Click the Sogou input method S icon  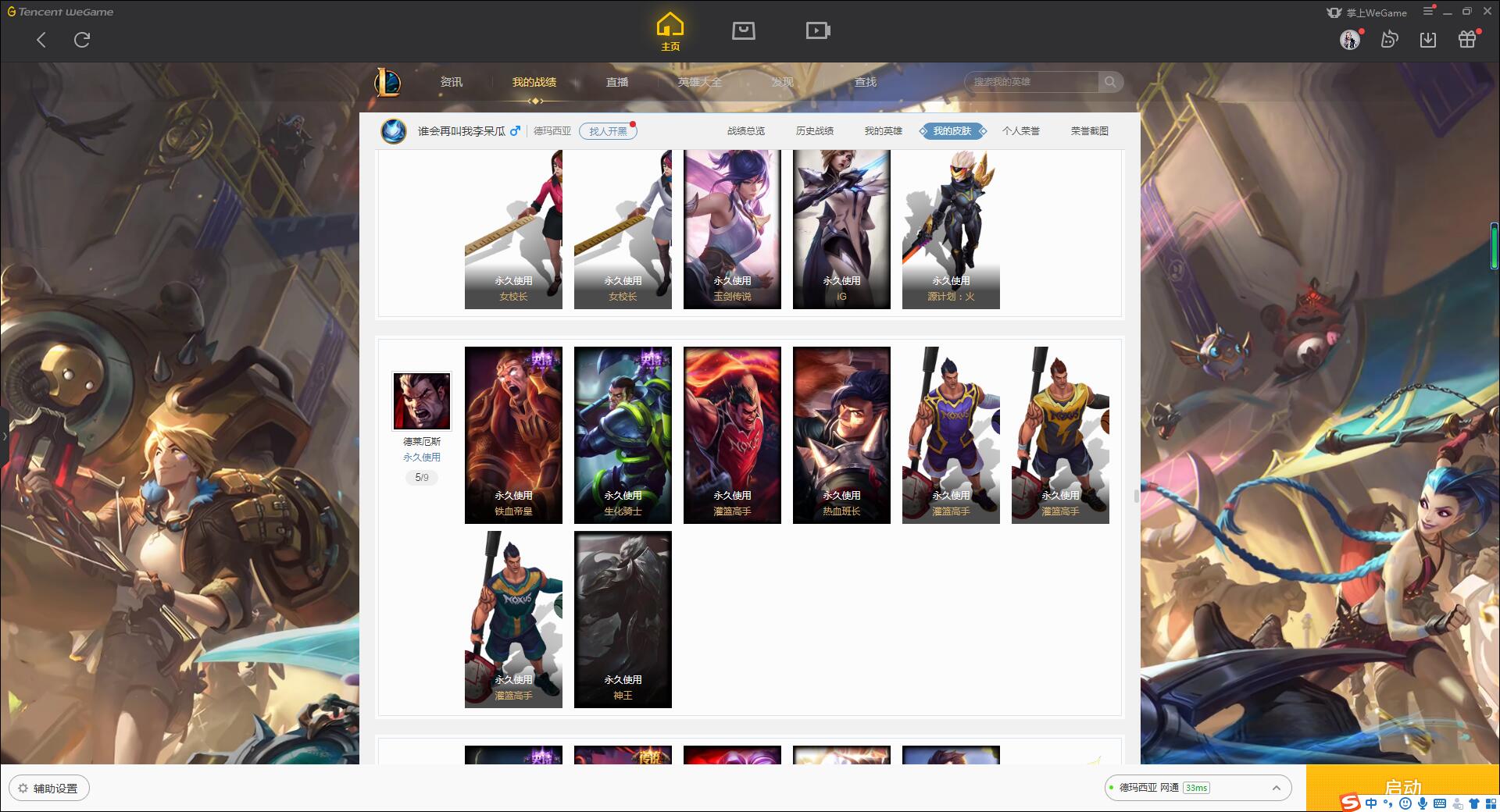pyautogui.click(x=1350, y=803)
